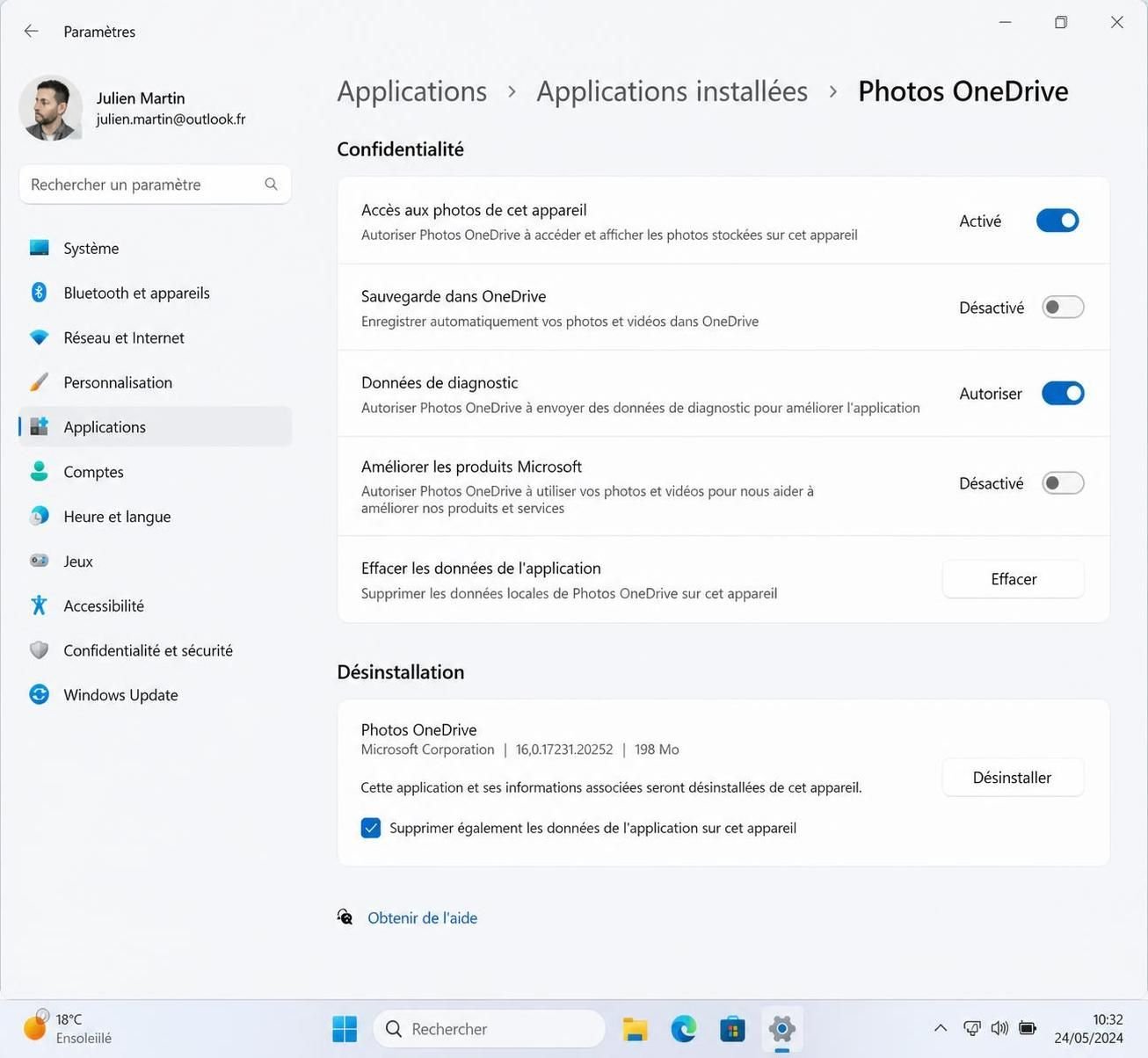
Task: Click the Microsoft Corporation publisher text
Action: [427, 750]
